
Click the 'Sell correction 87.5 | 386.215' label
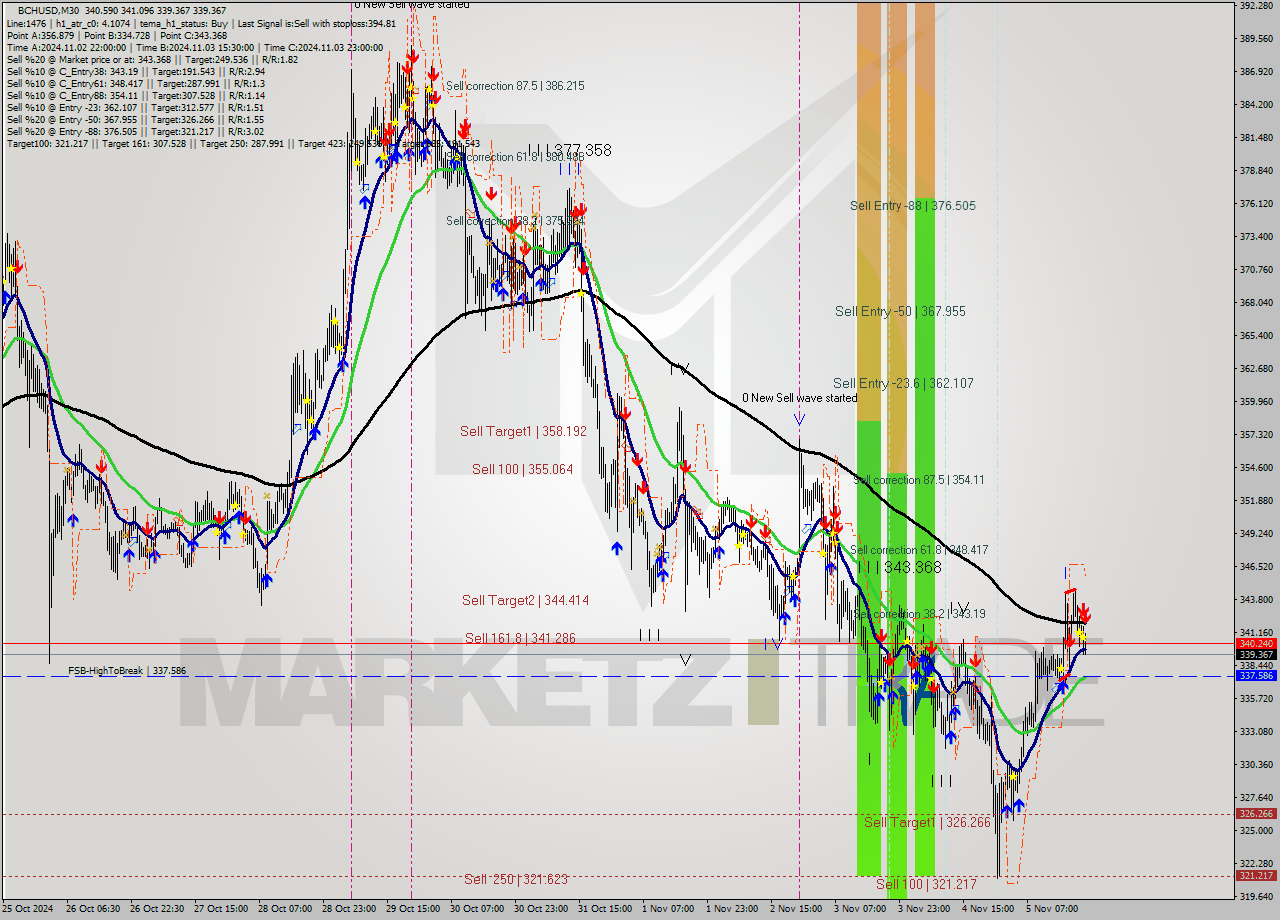[515, 86]
